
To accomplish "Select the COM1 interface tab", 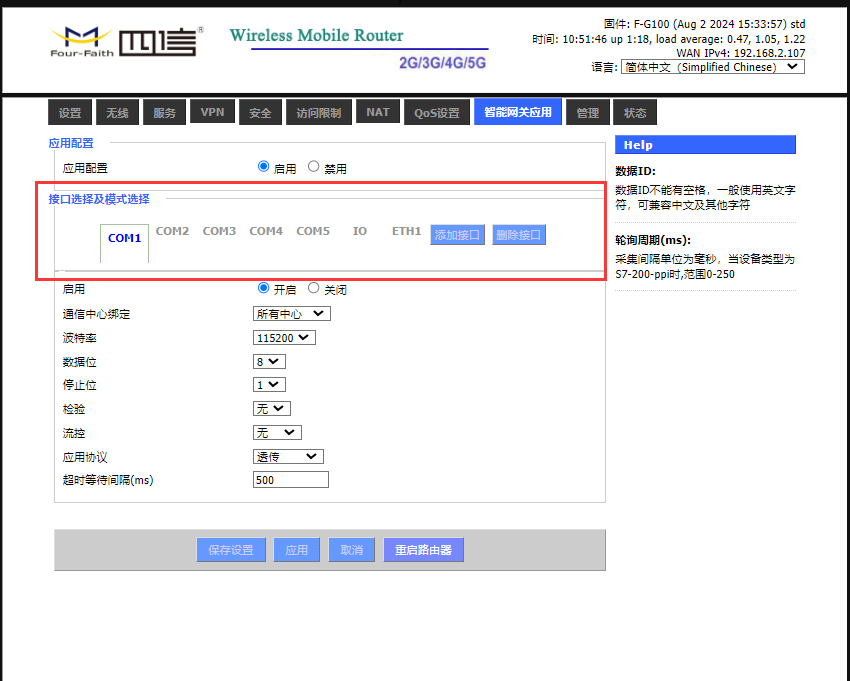I will (124, 238).
